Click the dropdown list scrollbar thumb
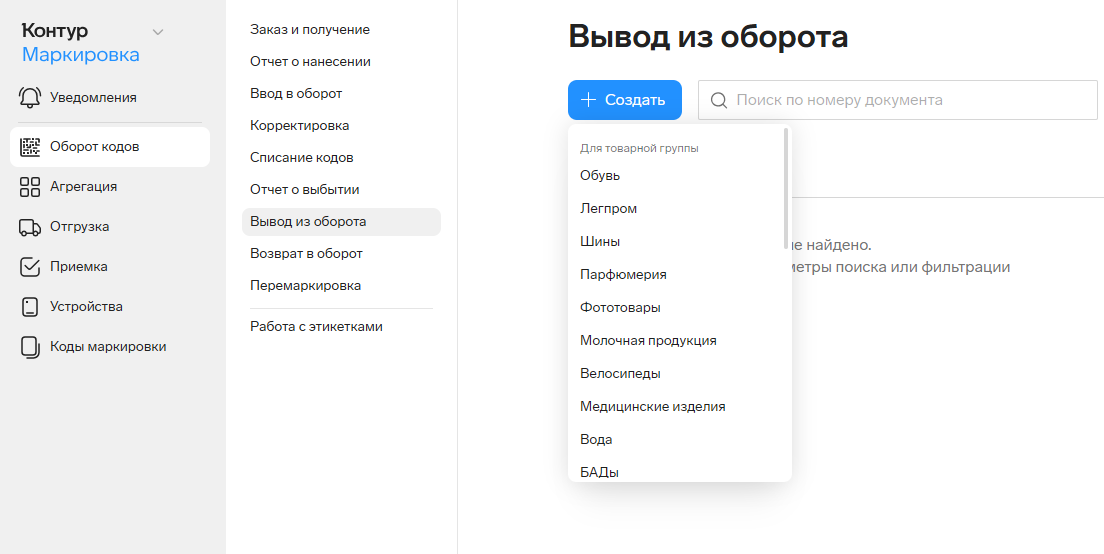The image size is (1104, 554). point(786,189)
